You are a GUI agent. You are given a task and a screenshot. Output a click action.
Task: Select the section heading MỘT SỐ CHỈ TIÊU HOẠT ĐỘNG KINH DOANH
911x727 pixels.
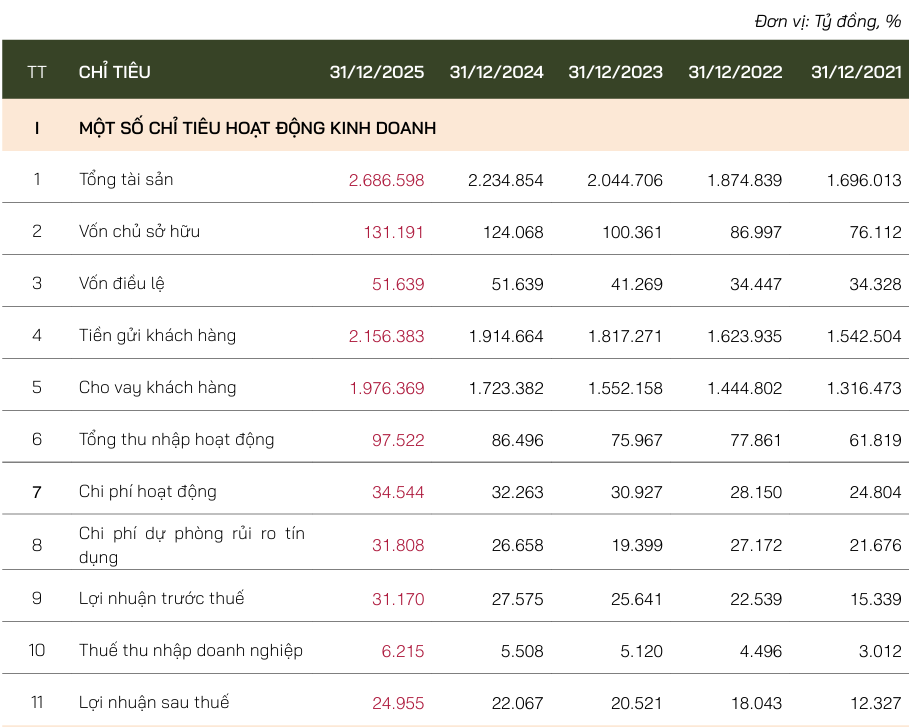[x=257, y=129]
